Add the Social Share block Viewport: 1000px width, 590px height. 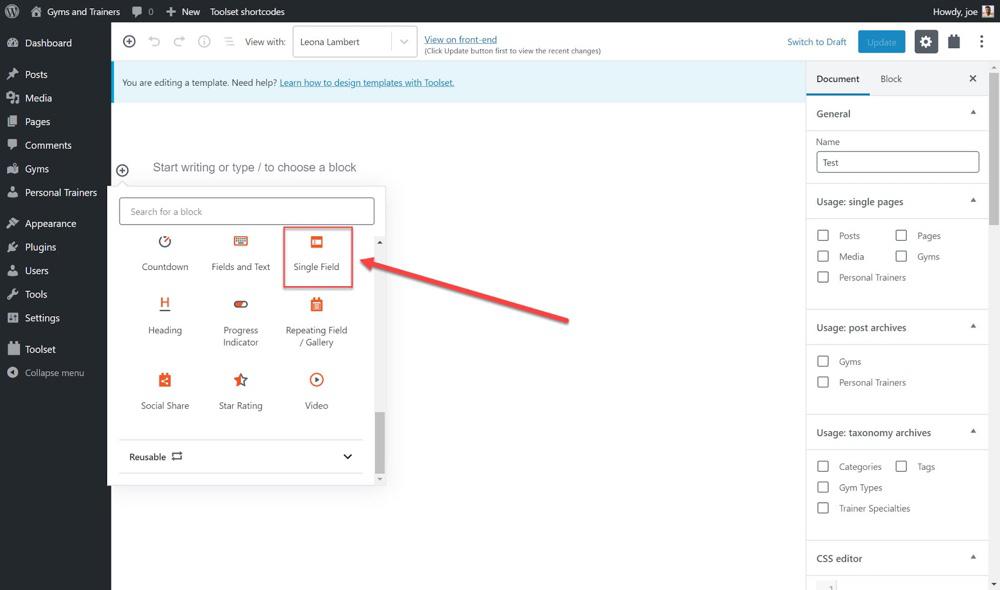(x=165, y=391)
